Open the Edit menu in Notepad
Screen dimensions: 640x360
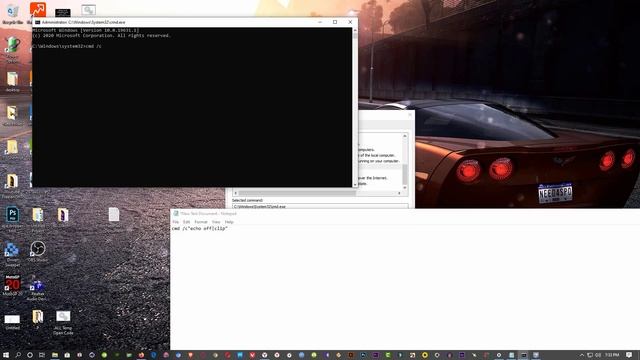pos(187,222)
